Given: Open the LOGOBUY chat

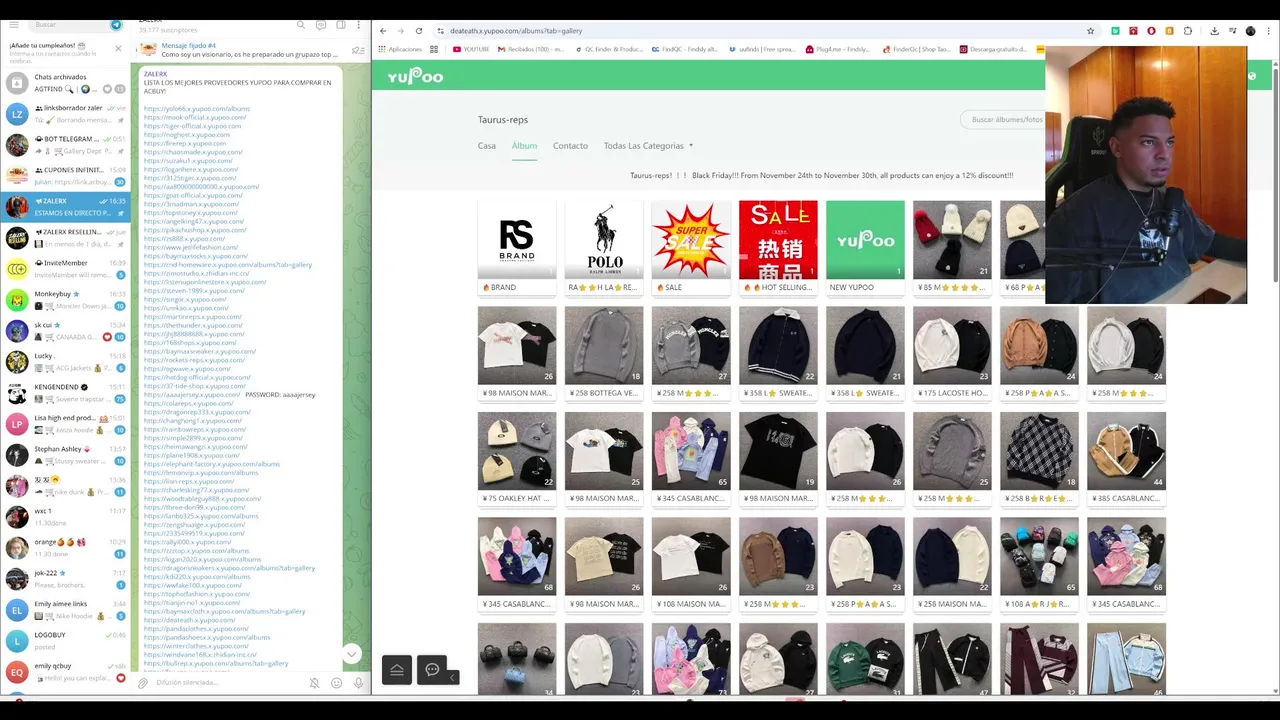Looking at the screenshot, I should (x=65, y=641).
